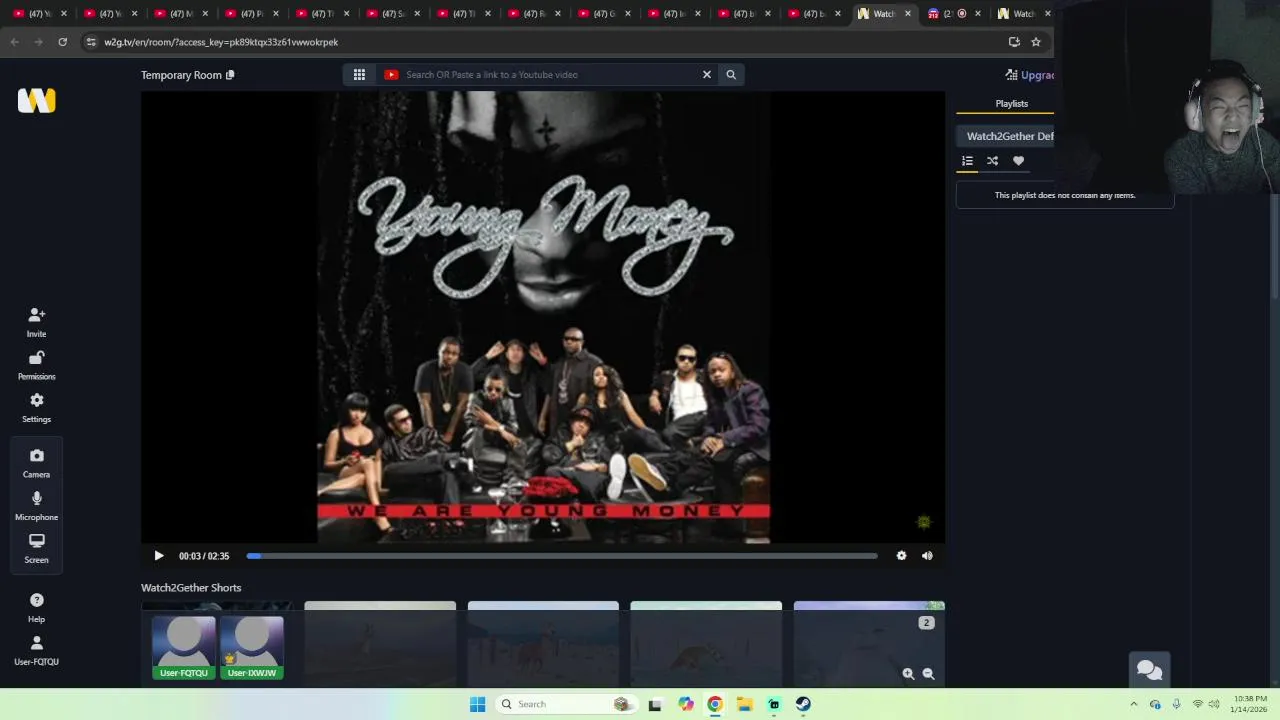Image resolution: width=1280 pixels, height=720 pixels.
Task: Switch to the last Watch2Gether browser tab
Action: pos(1024,14)
